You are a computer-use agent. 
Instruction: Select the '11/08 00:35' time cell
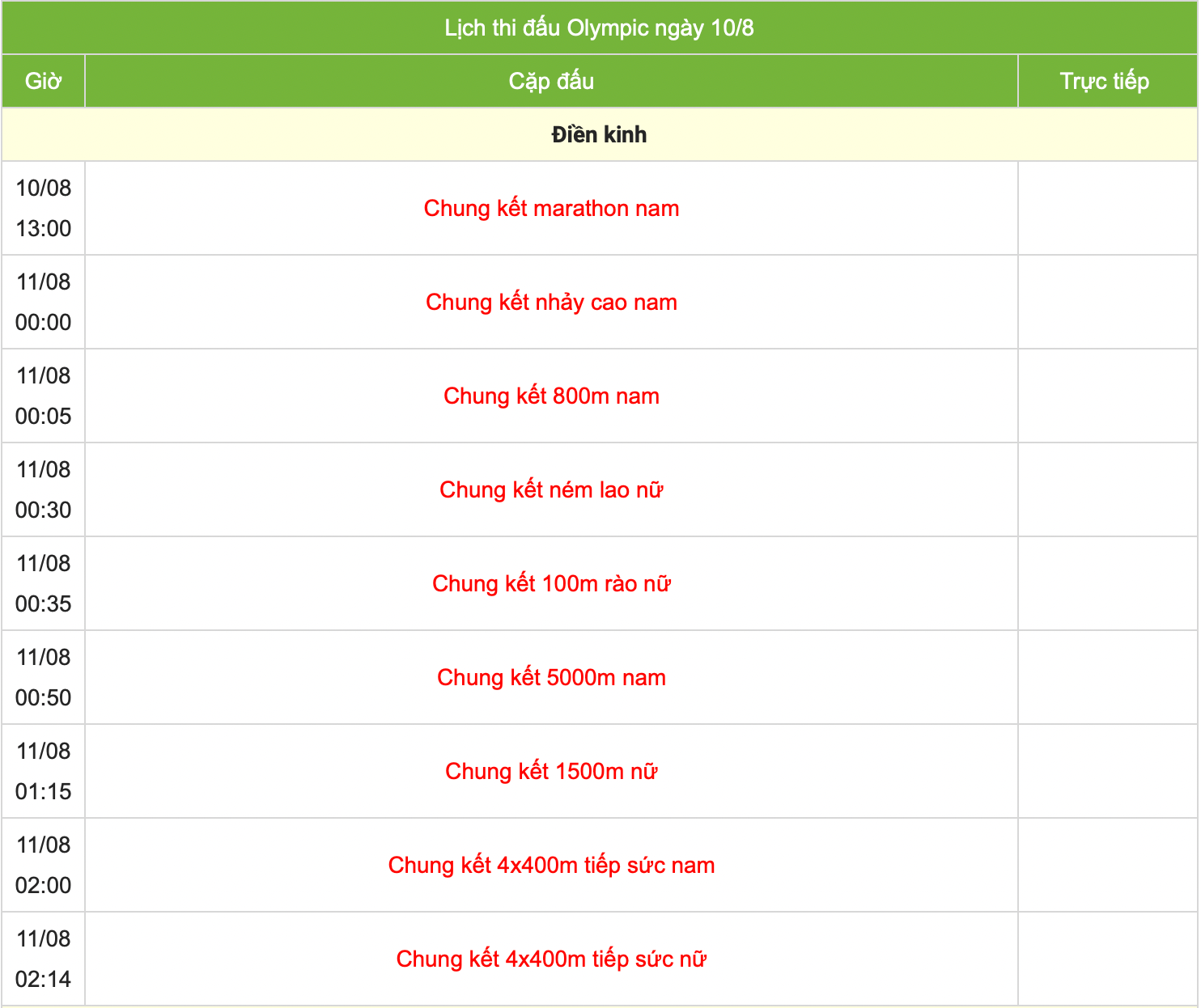[44, 584]
